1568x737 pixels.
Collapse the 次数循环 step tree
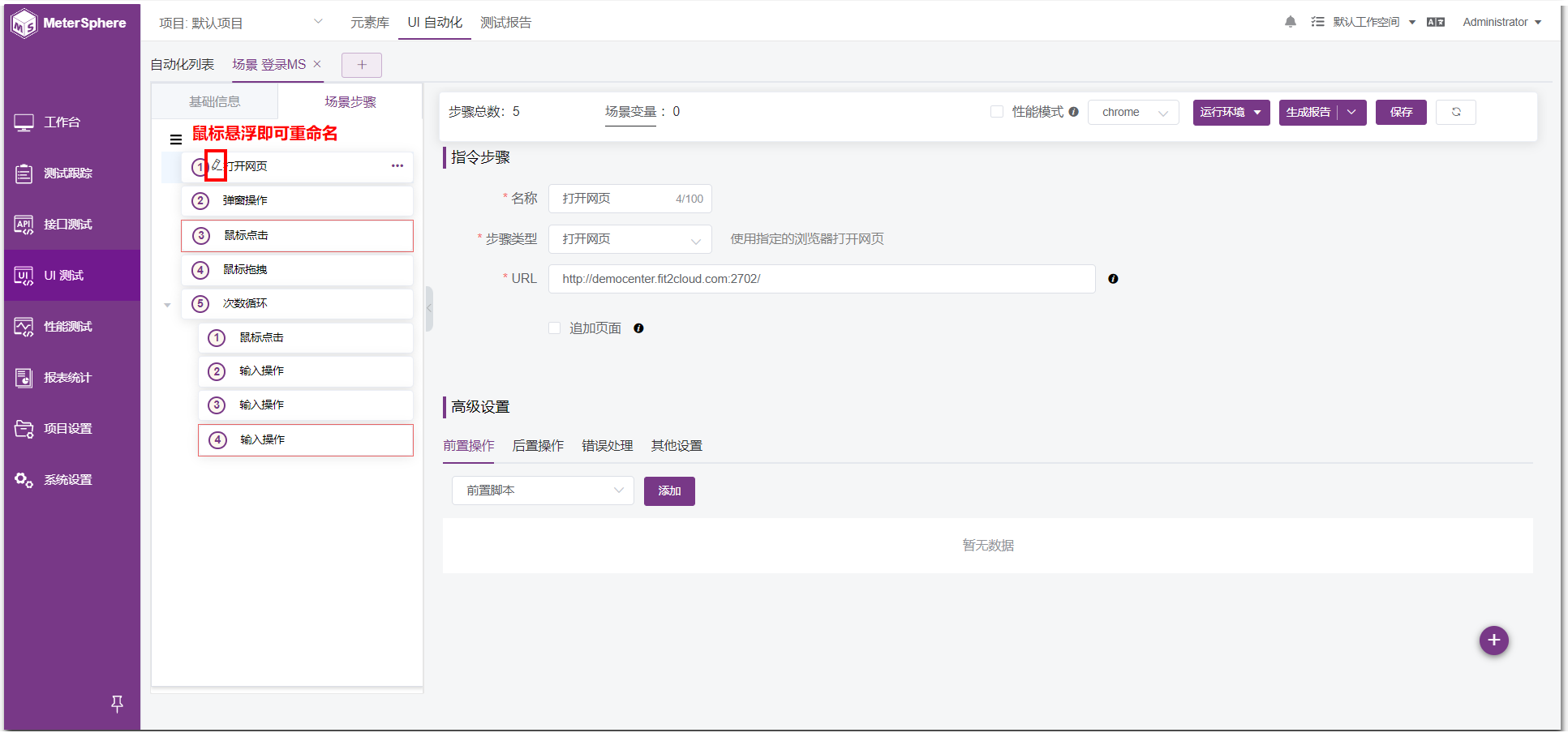(168, 305)
